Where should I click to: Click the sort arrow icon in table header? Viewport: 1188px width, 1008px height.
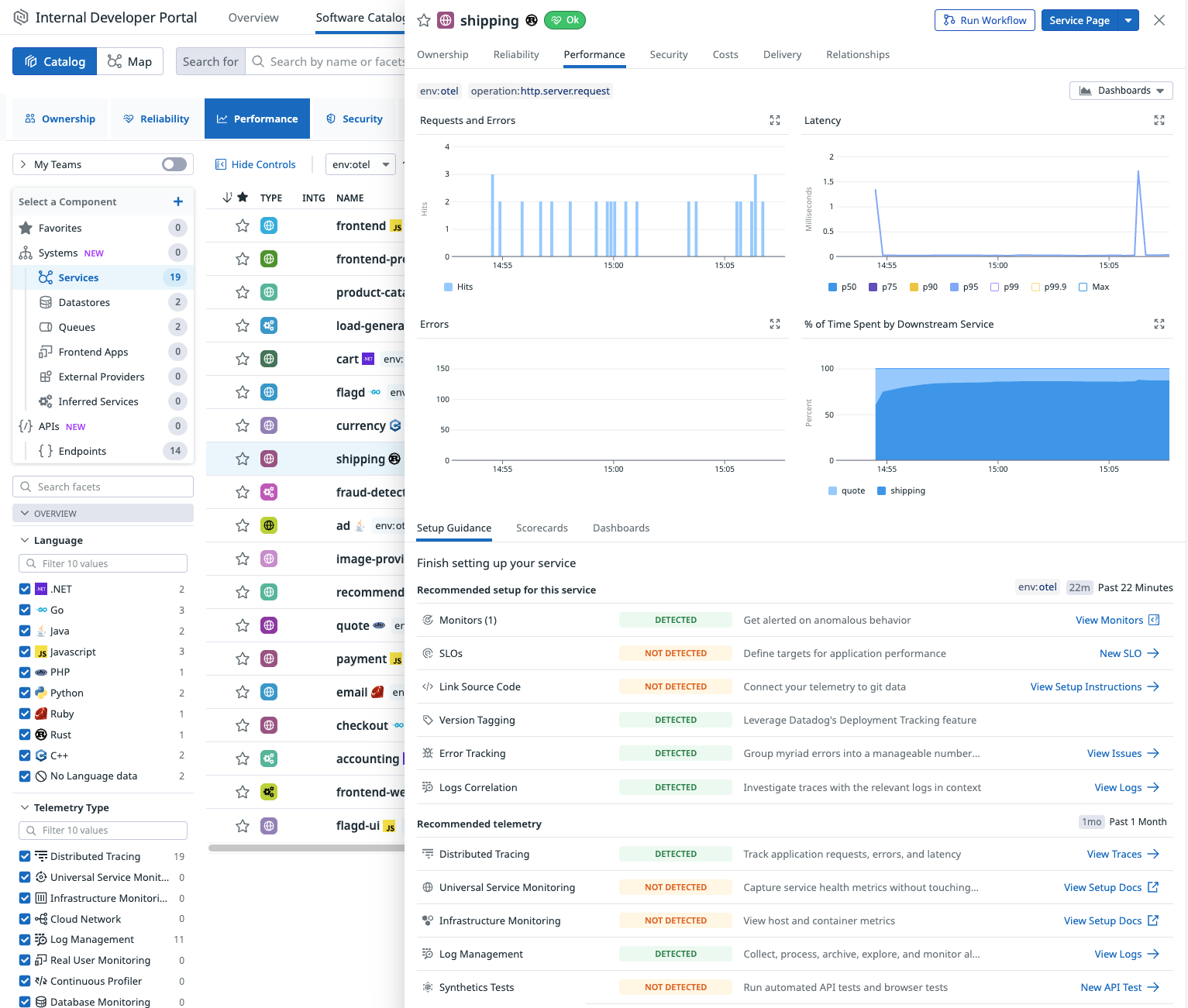tap(227, 198)
